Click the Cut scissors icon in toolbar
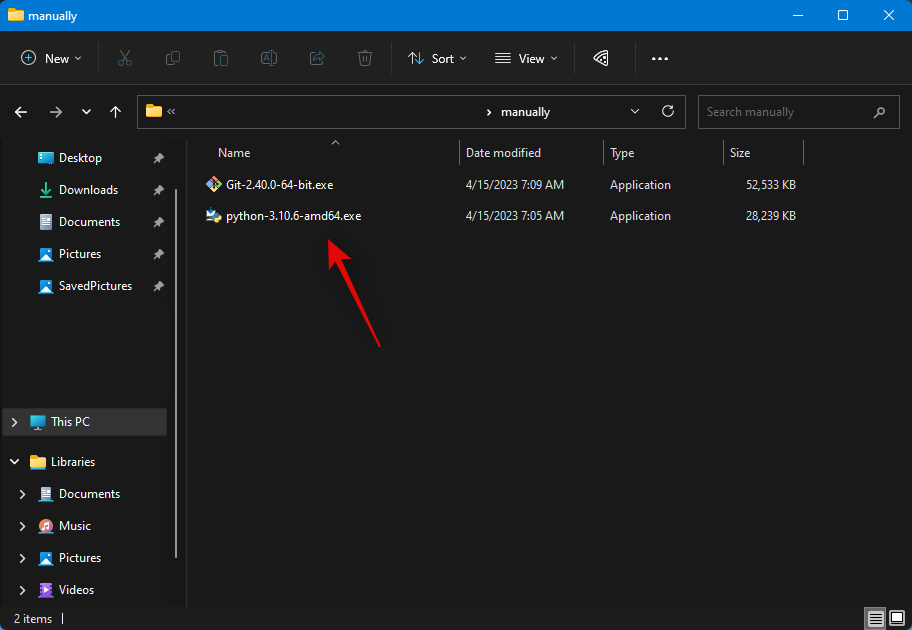Image resolution: width=912 pixels, height=630 pixels. pos(125,59)
